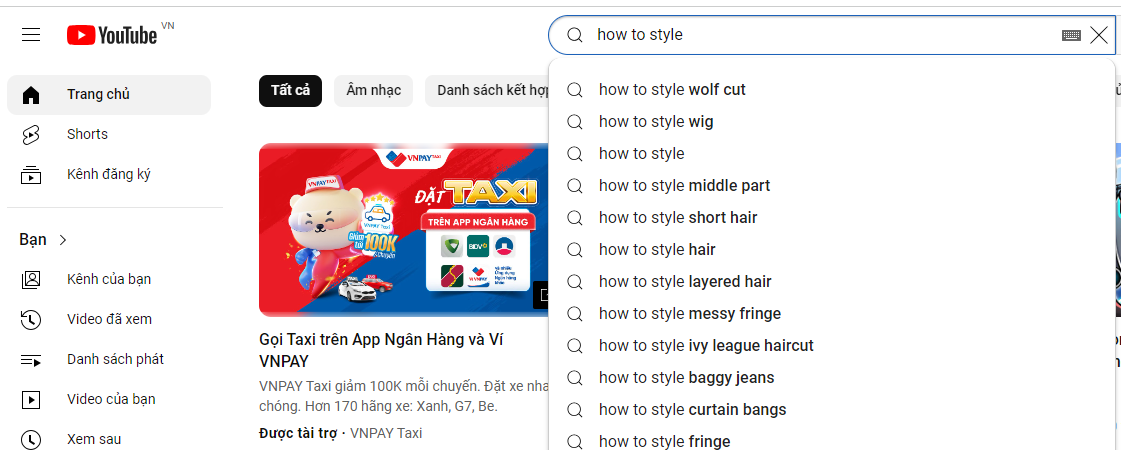The image size is (1121, 450).
Task: Choose suggestion 'how to style baggy jeans'
Action: pos(831,378)
